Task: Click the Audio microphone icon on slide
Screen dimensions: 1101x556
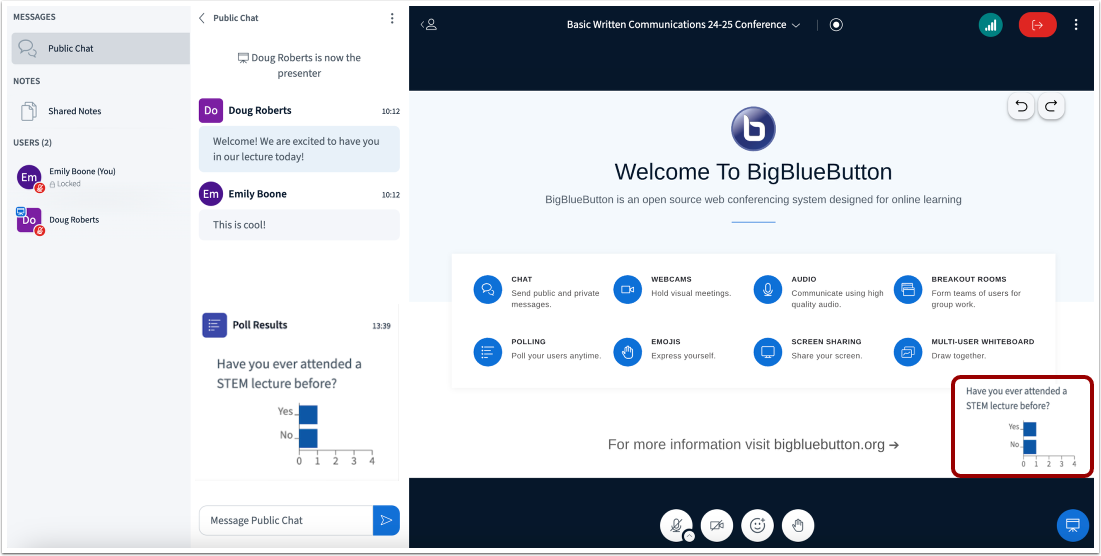Action: point(767,289)
